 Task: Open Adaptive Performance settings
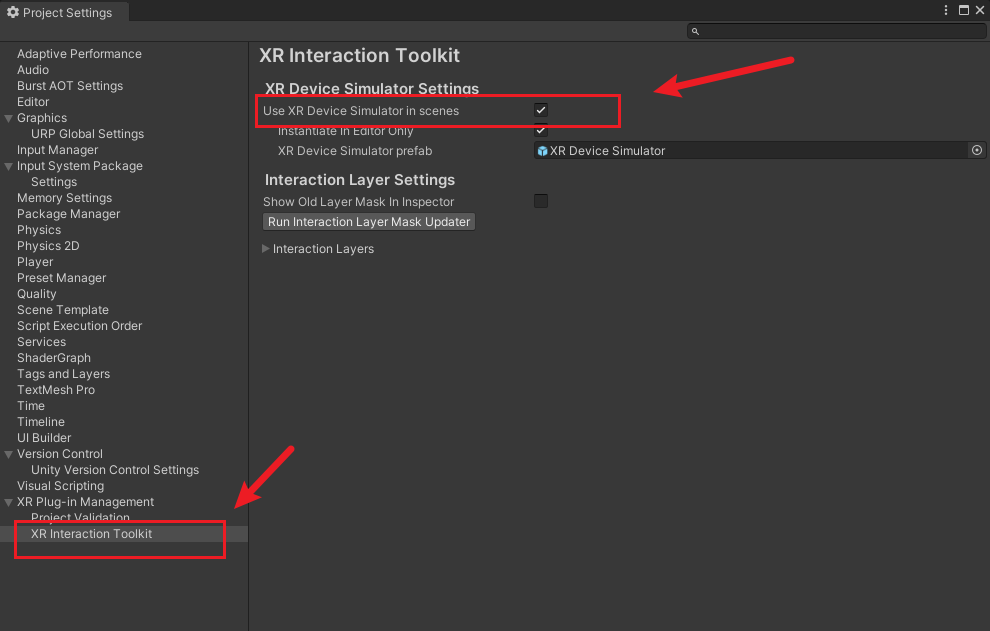(x=80, y=54)
